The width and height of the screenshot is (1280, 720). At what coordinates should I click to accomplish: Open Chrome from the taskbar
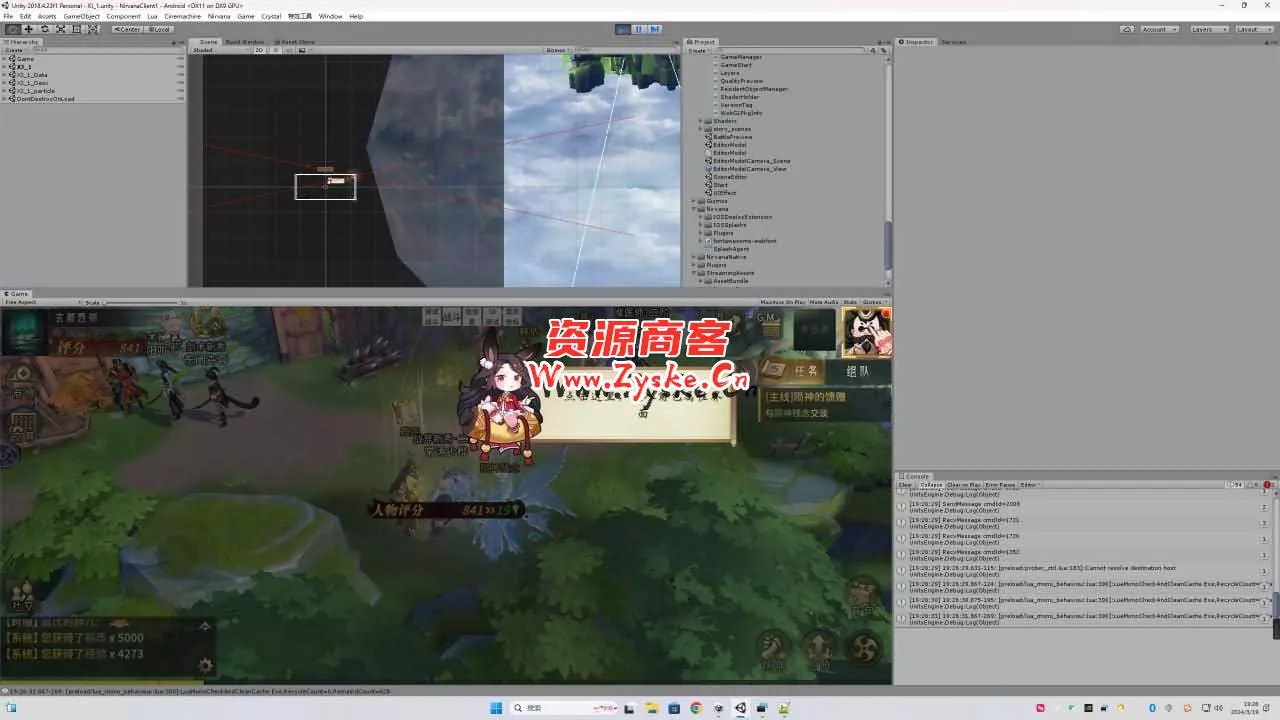point(696,708)
